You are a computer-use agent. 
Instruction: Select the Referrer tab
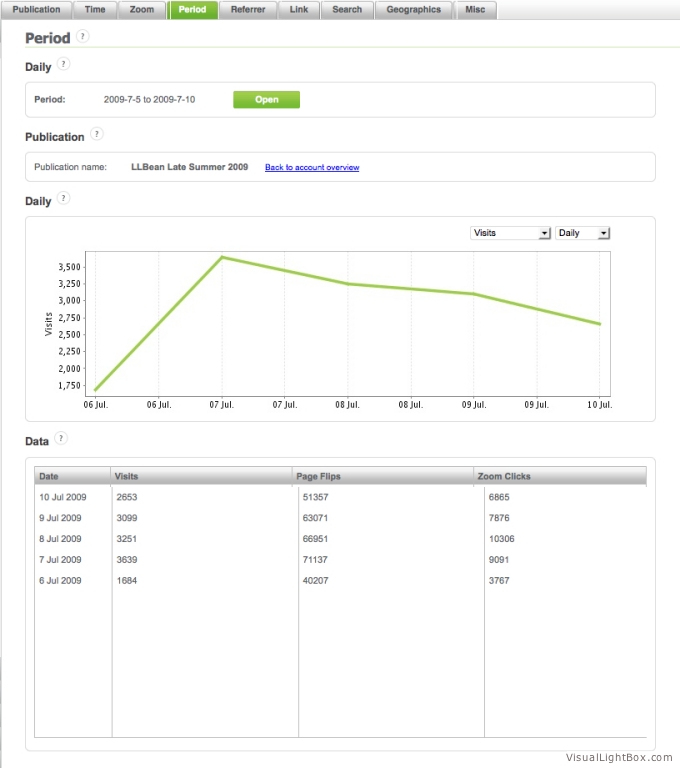click(248, 10)
